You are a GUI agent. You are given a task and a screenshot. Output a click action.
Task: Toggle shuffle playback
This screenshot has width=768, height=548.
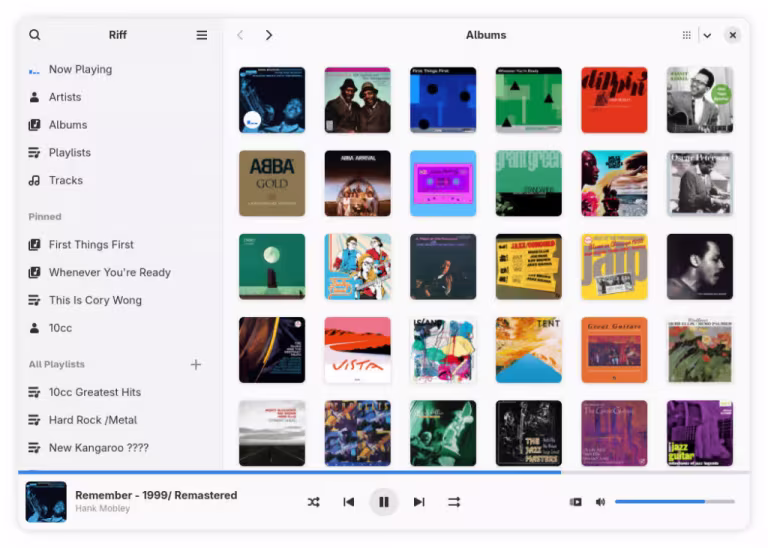point(313,502)
